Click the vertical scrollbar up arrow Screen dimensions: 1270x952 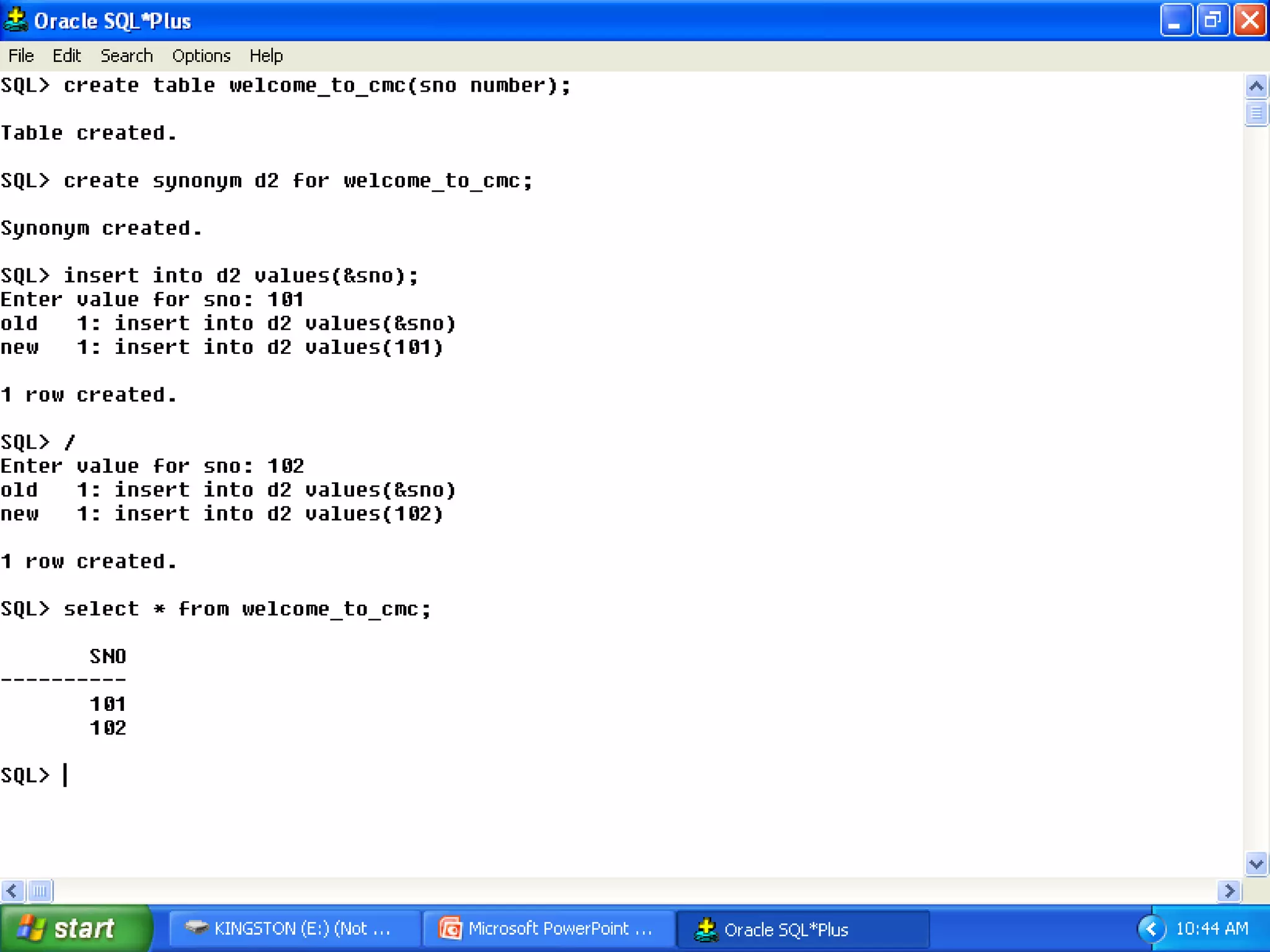click(1256, 86)
